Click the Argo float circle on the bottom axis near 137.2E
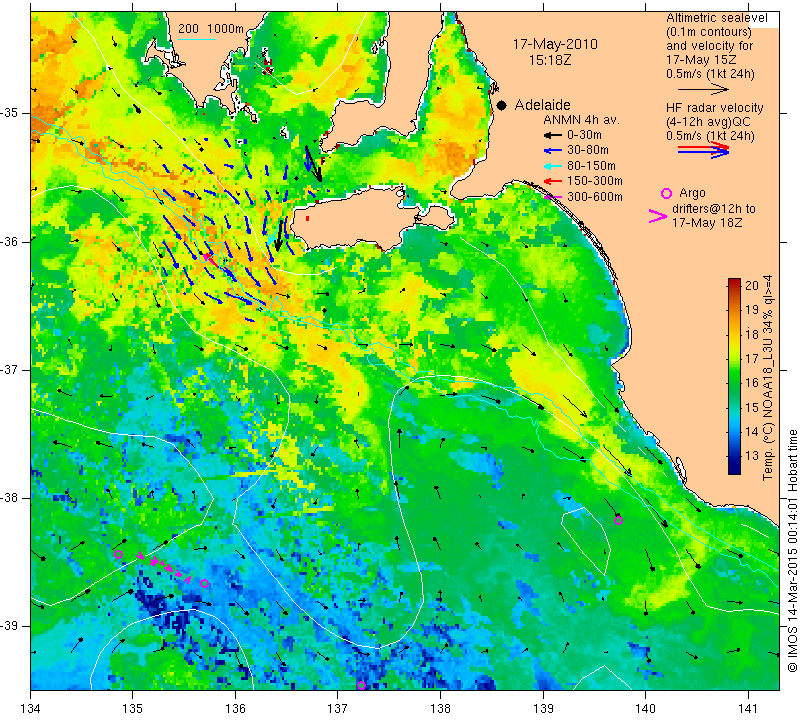Image resolution: width=800 pixels, height=720 pixels. [361, 685]
